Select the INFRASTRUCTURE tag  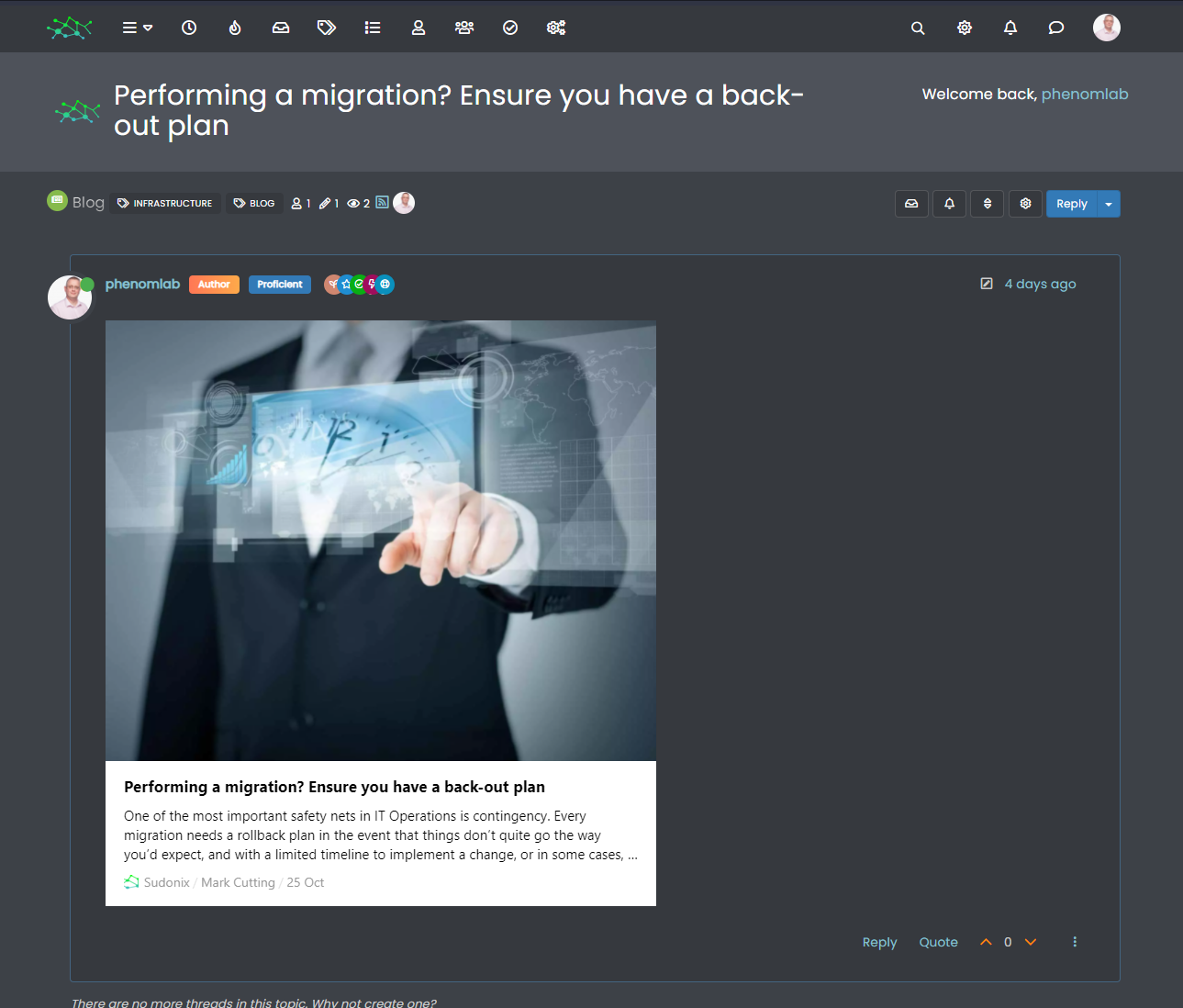(165, 203)
